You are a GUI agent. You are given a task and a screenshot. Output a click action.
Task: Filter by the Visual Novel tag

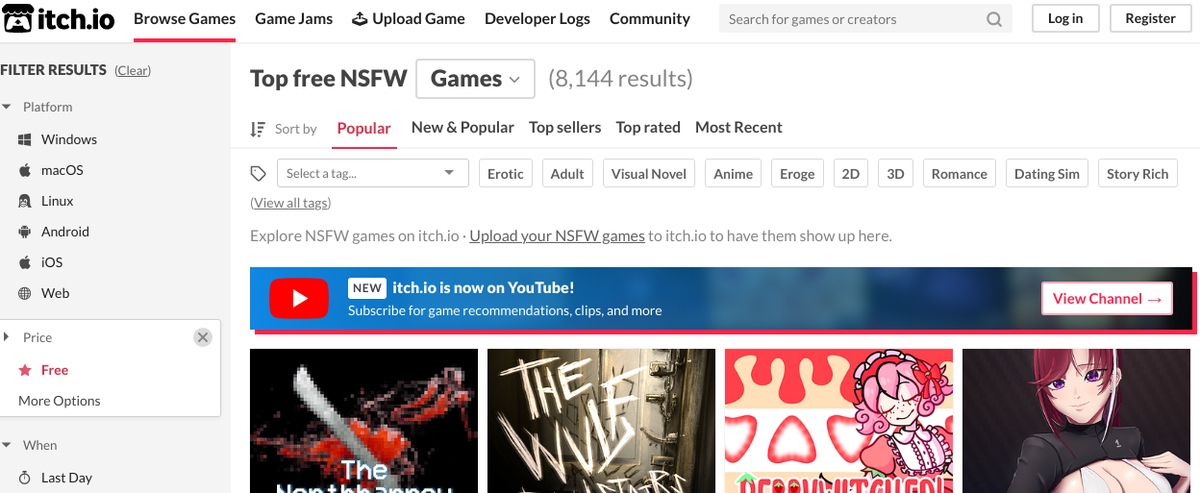649,173
